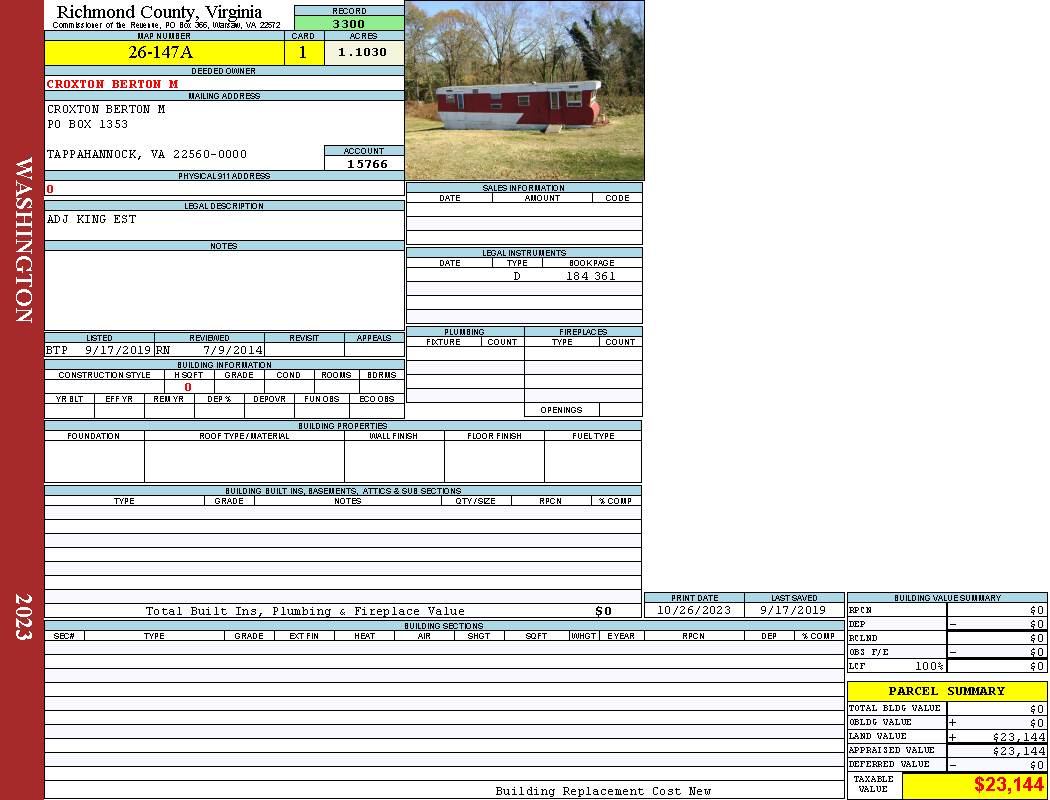This screenshot has height=800, width=1050.
Task: Click the card number 1 cell
Action: 303,53
